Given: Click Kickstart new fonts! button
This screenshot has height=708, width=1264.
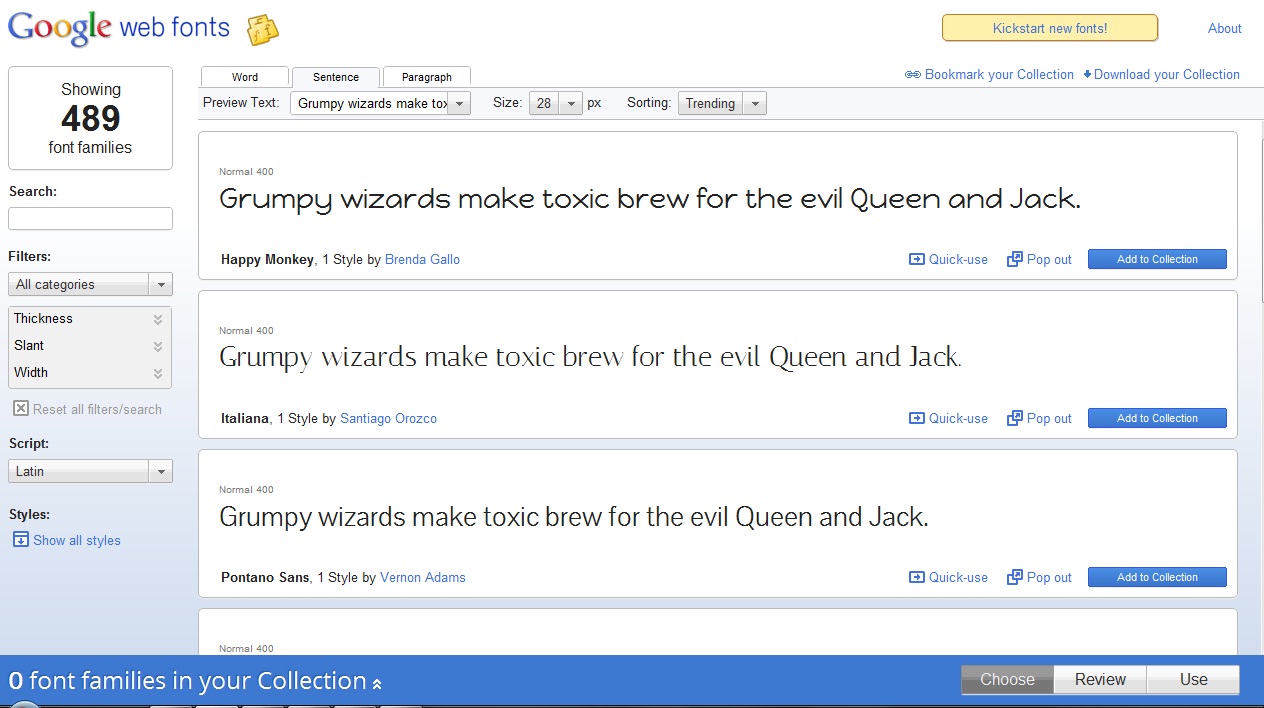Looking at the screenshot, I should point(1050,28).
